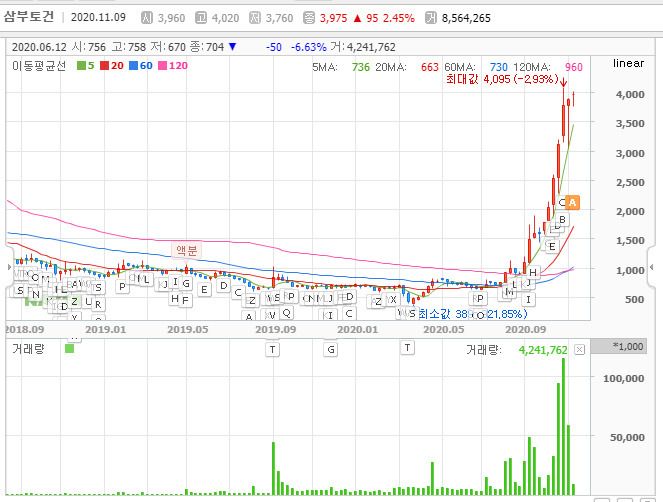Click the 20MA value 663
The height and width of the screenshot is (502, 663).
(430, 67)
